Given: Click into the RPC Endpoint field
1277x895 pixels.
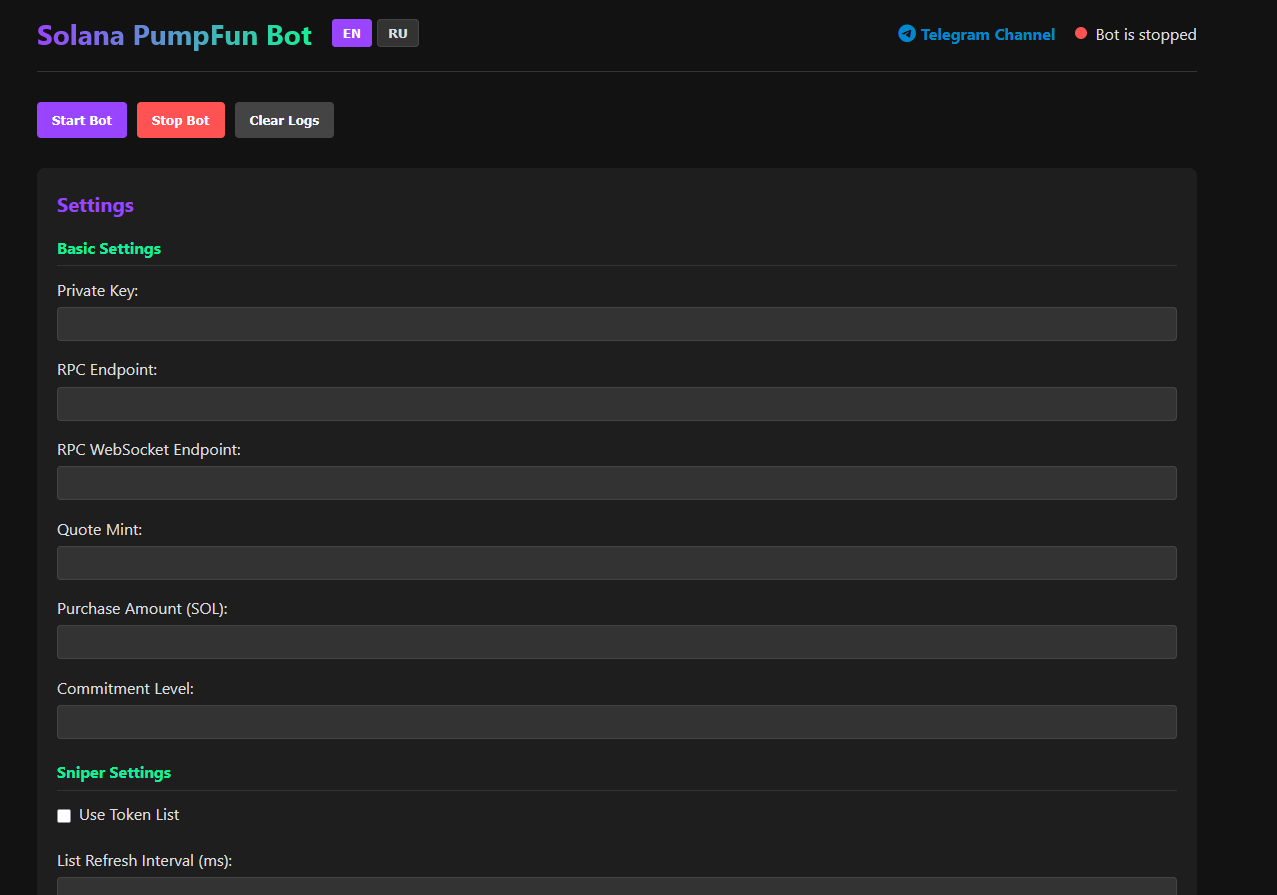Looking at the screenshot, I should click(x=617, y=404).
